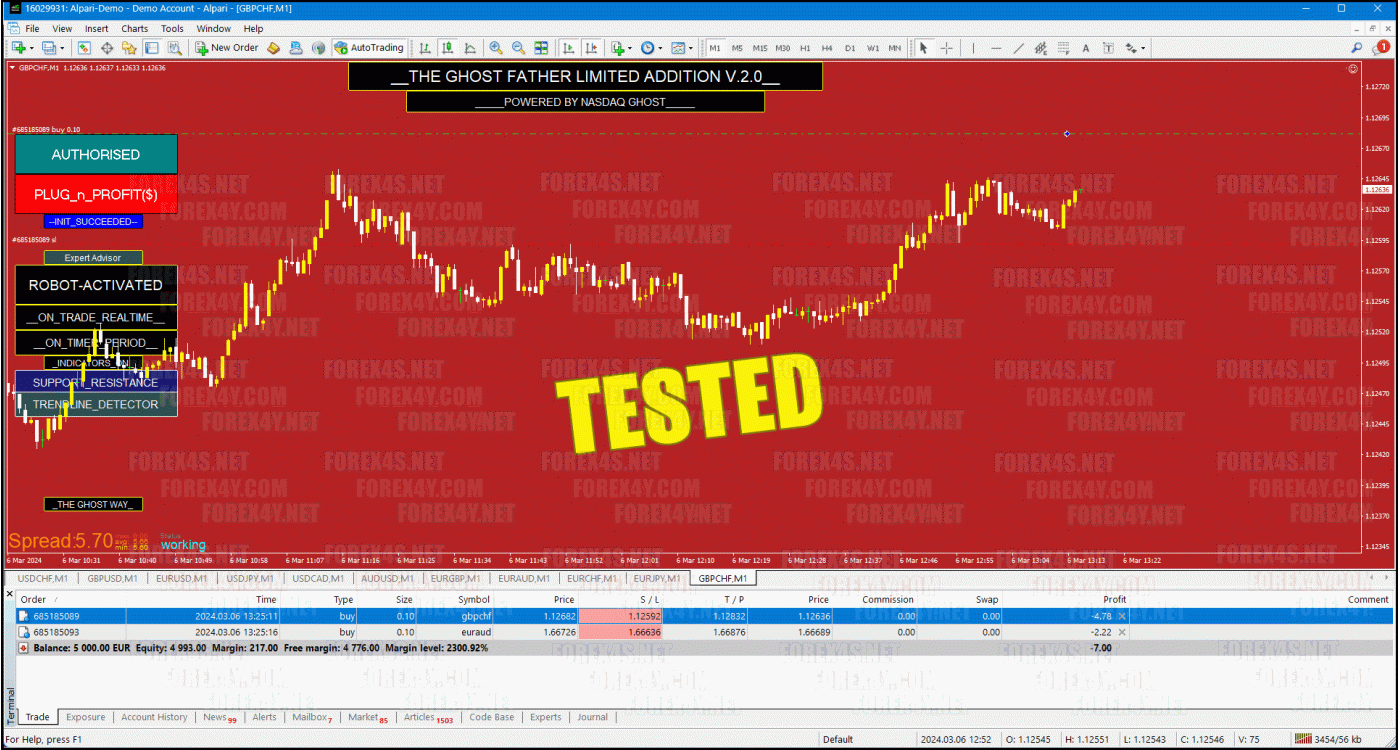
Task: Select the H4 timeframe button
Action: click(x=827, y=48)
